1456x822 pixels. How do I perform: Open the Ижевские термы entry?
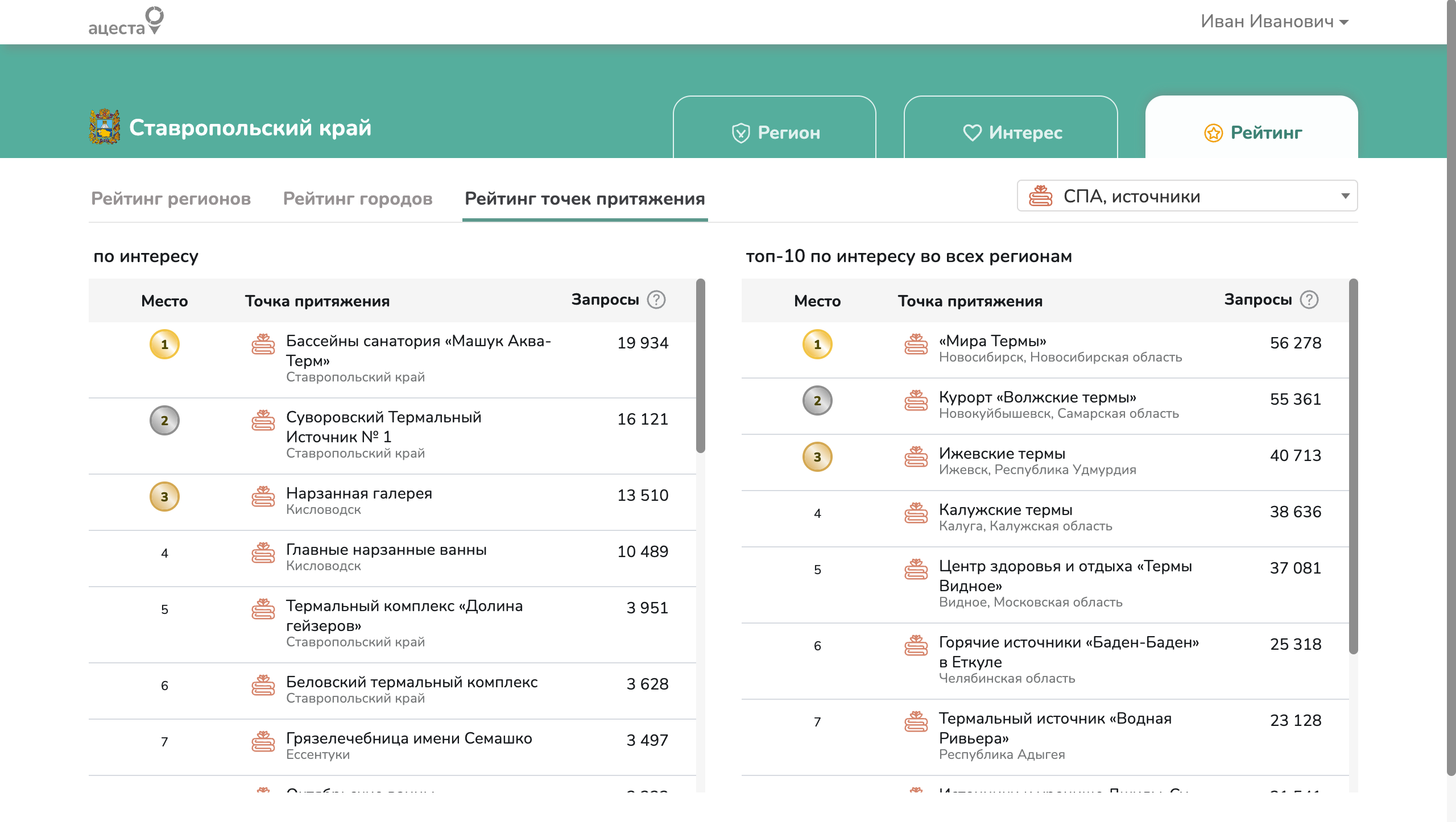click(1002, 454)
